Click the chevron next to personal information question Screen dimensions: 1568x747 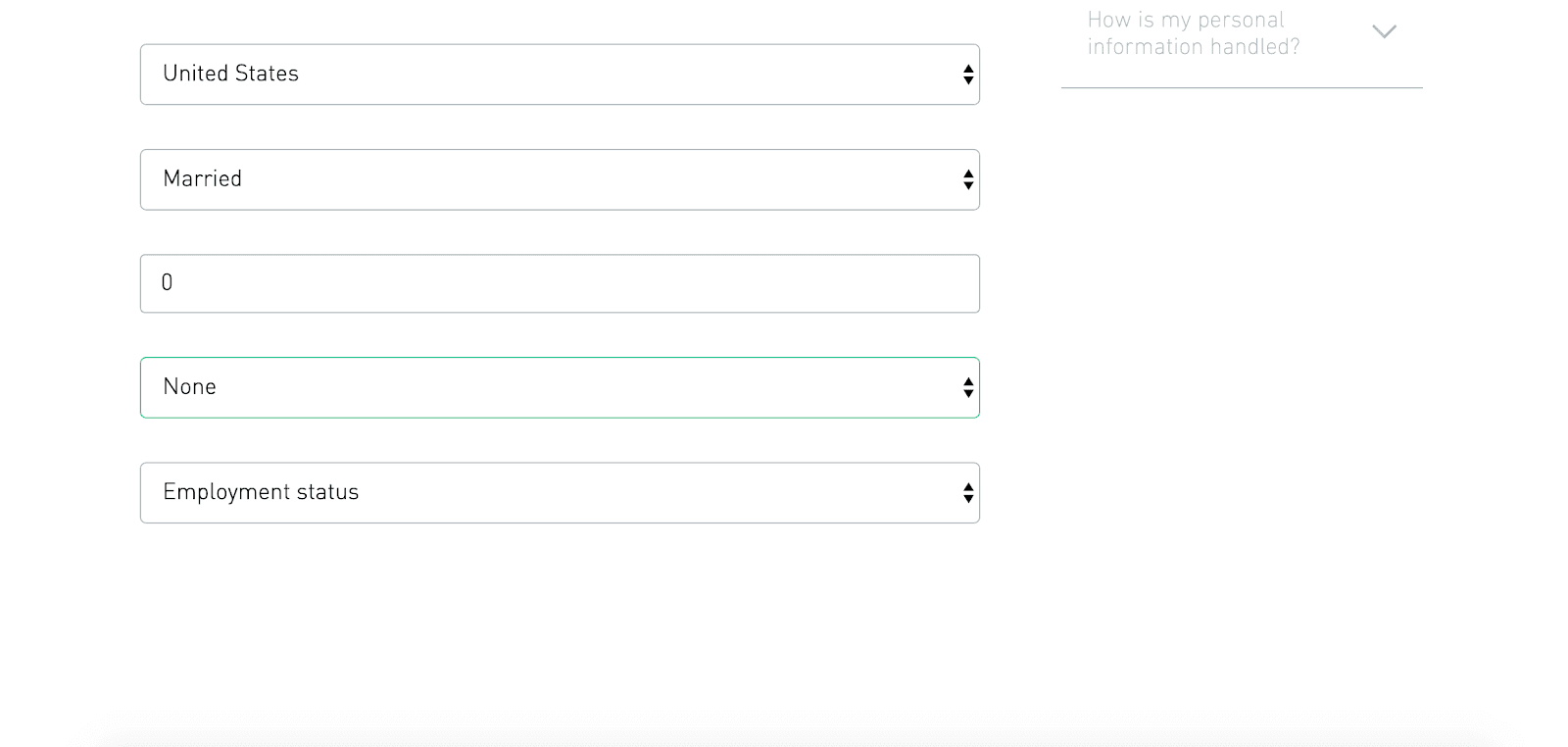[x=1384, y=31]
